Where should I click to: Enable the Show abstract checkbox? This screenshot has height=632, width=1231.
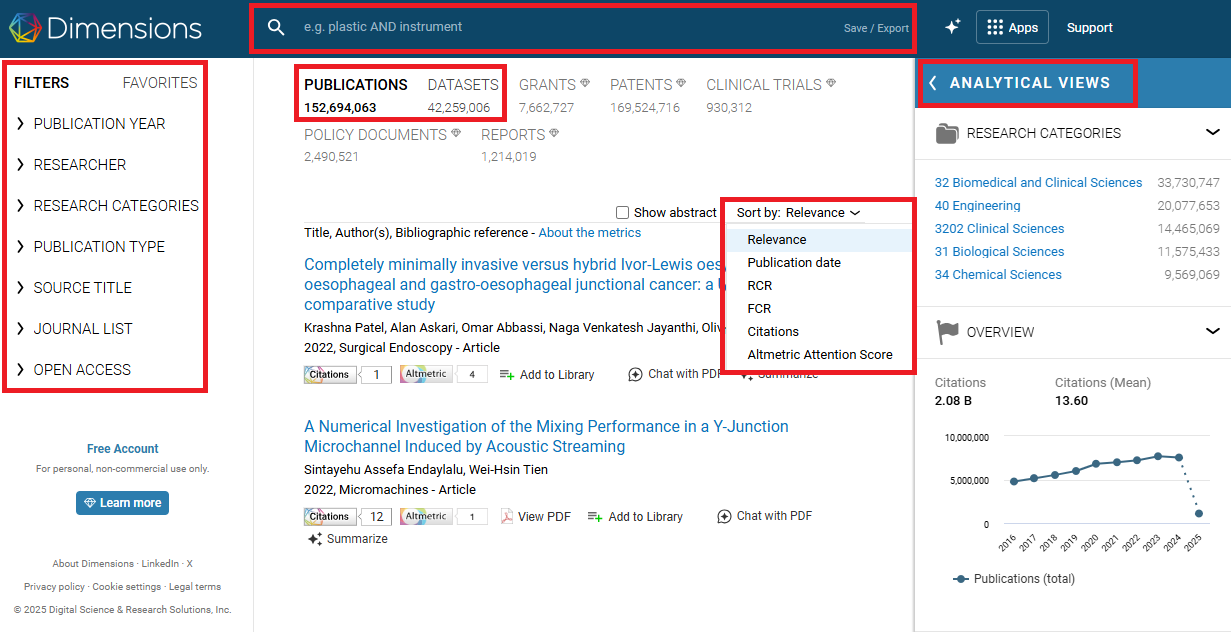coord(623,212)
